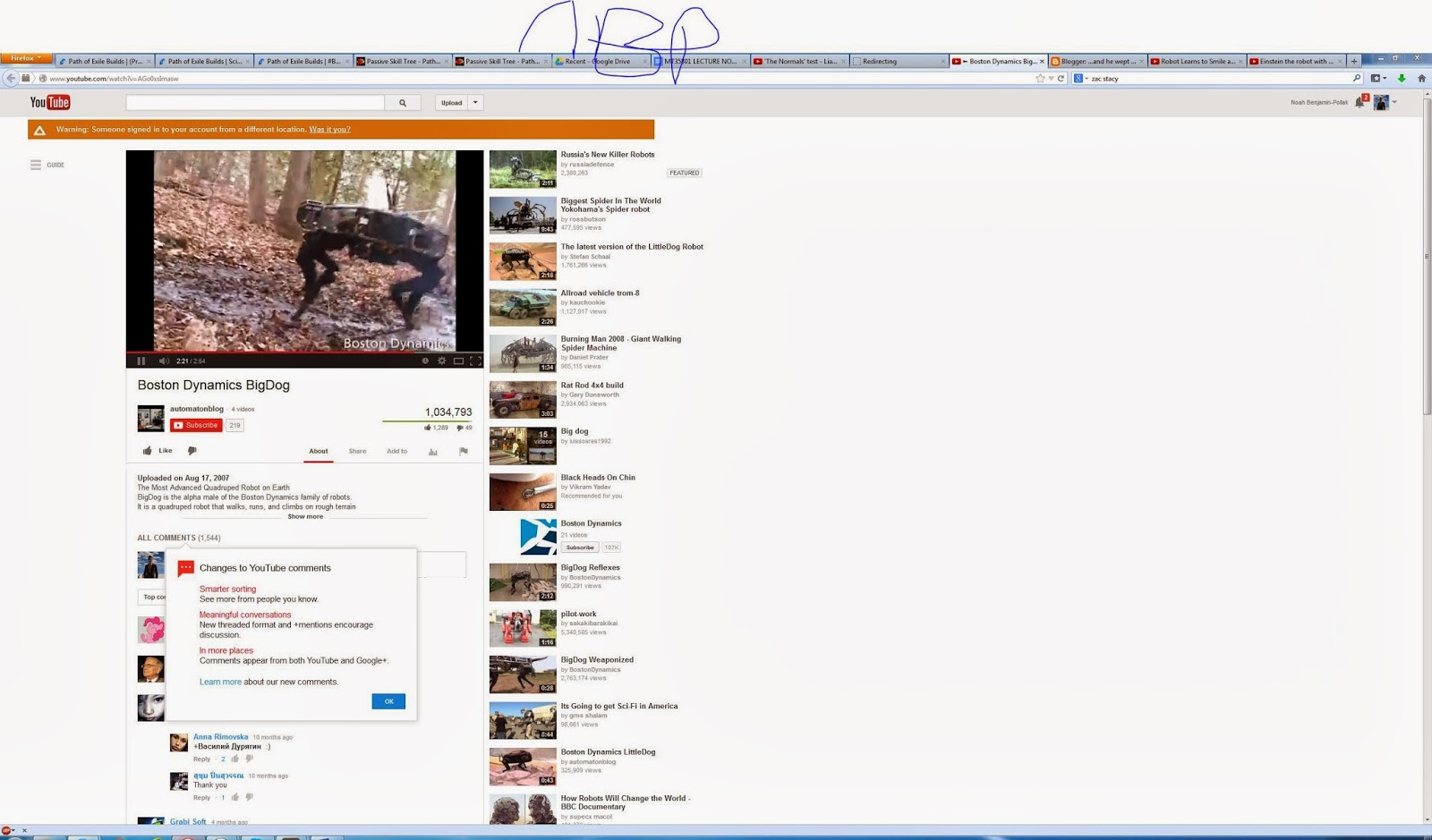Open the BigDog Weaponized video
The image size is (1432, 840).
point(597,660)
